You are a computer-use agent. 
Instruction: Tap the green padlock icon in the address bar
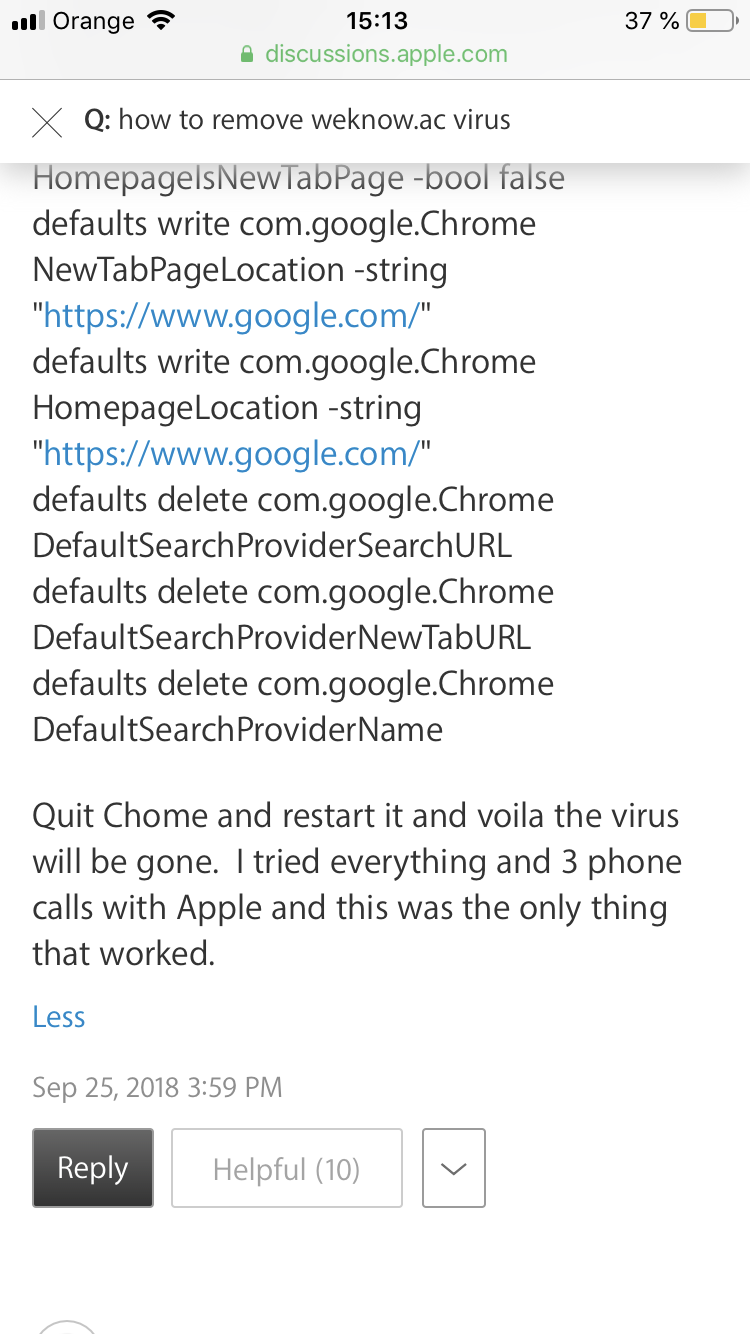tap(248, 55)
